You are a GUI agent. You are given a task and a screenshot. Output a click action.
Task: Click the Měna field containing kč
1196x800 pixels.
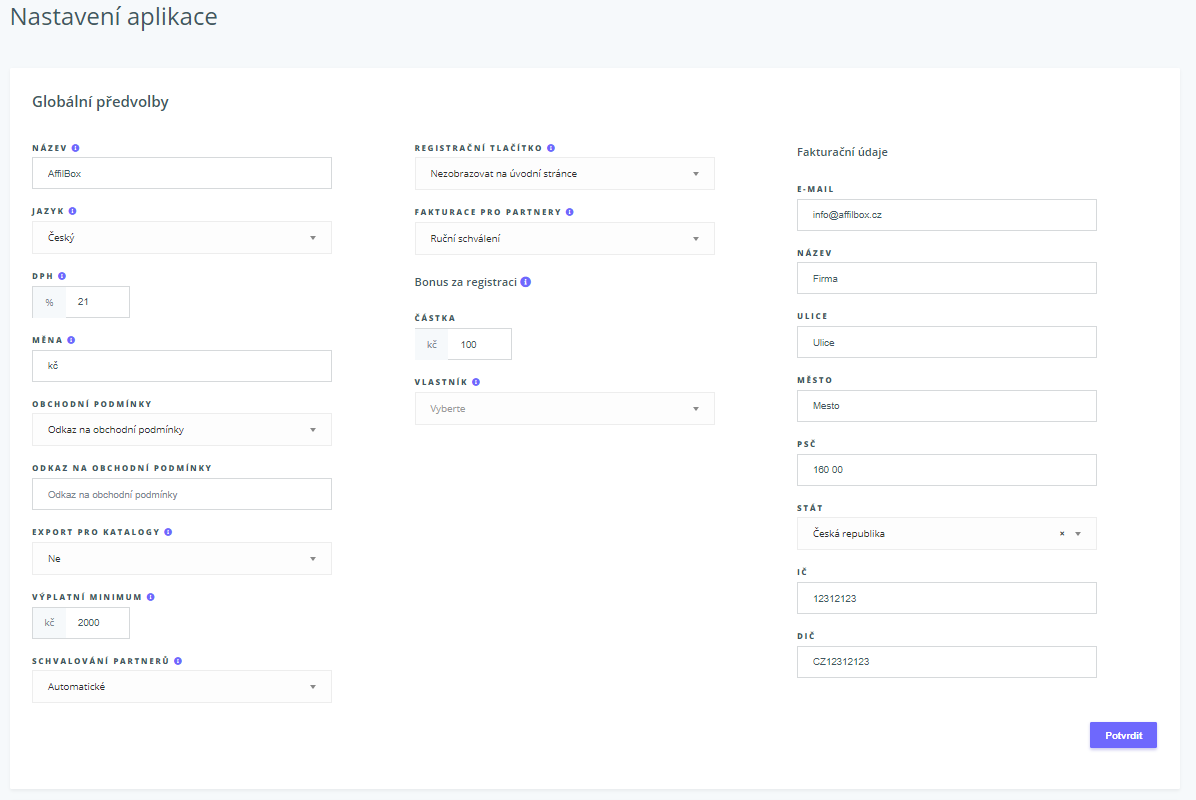[x=182, y=366]
